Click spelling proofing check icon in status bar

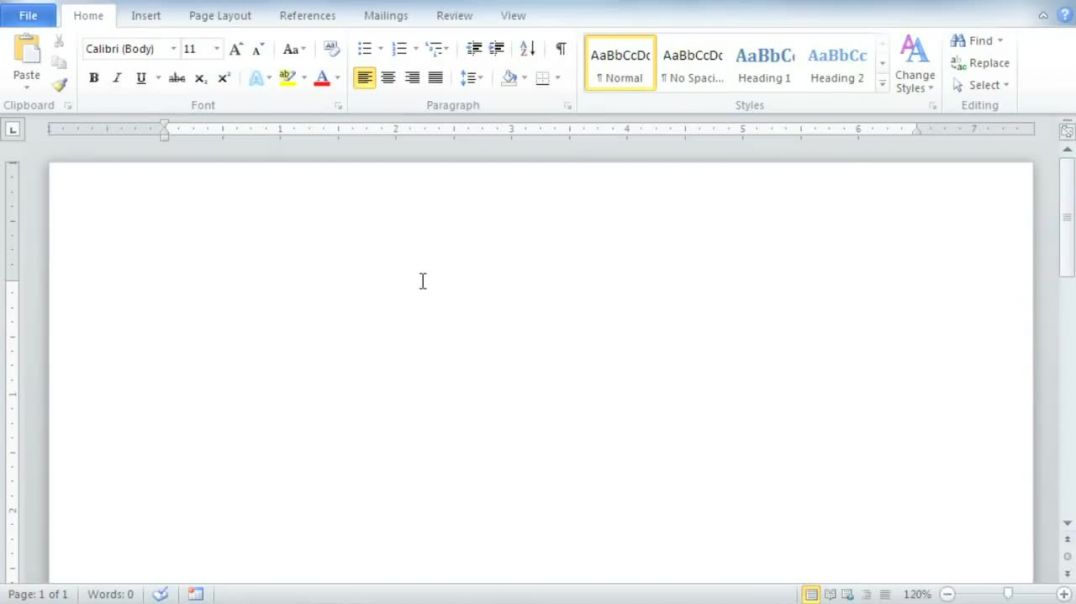(161, 594)
